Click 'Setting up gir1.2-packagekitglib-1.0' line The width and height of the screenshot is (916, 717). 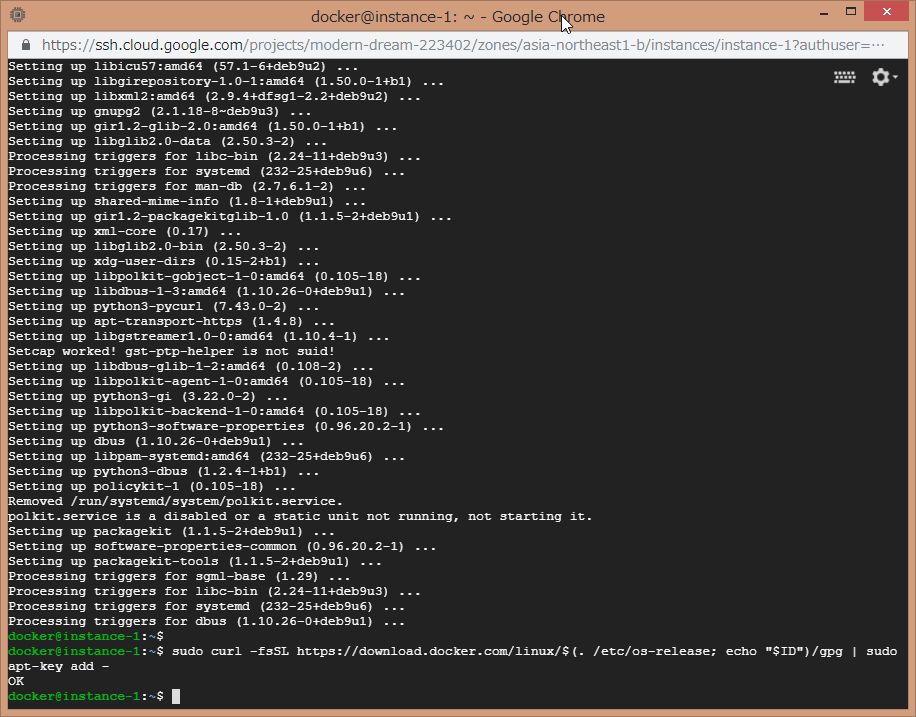point(230,216)
